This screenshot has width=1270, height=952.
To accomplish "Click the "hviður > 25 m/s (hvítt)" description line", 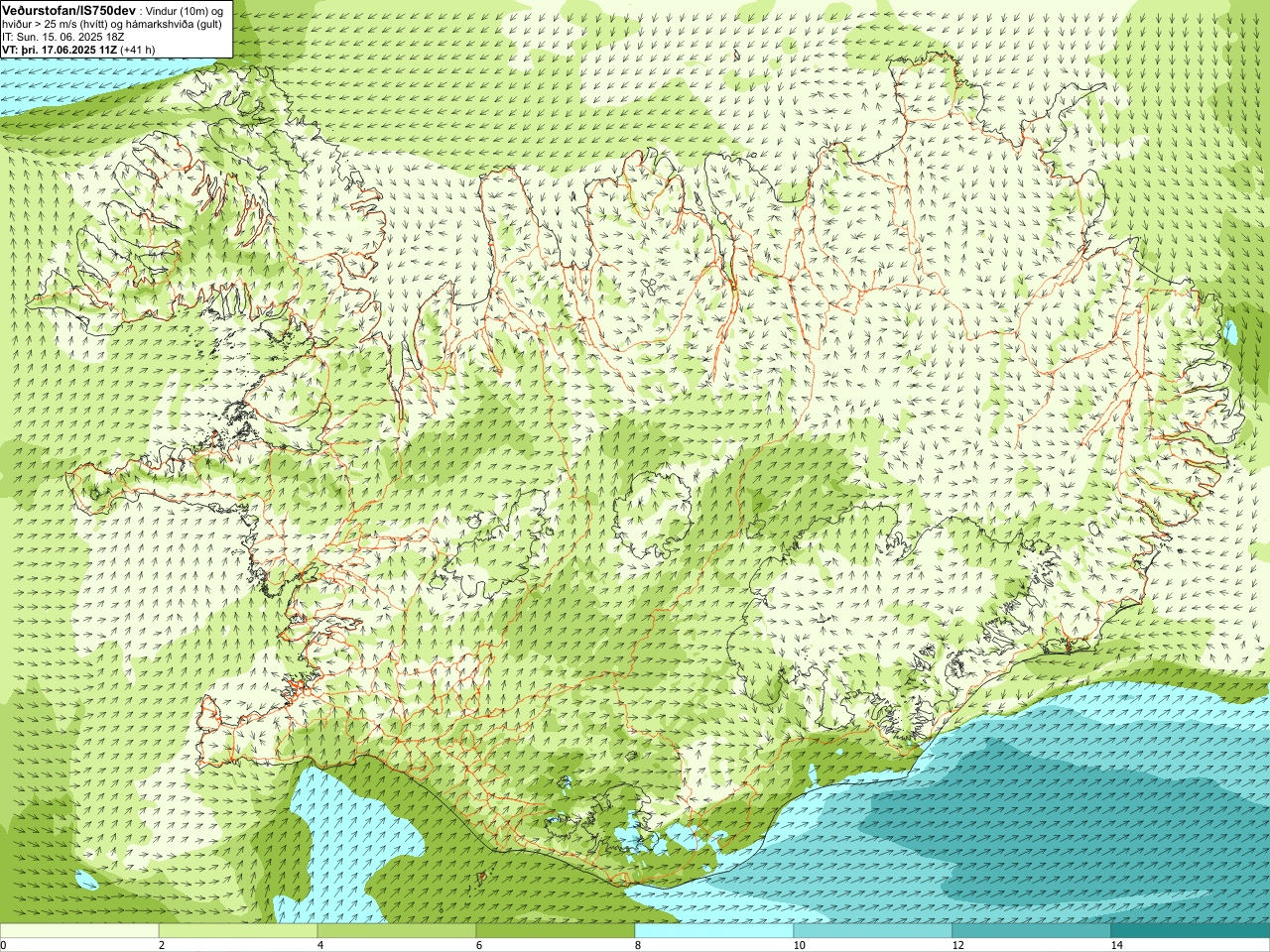I will click(x=57, y=23).
